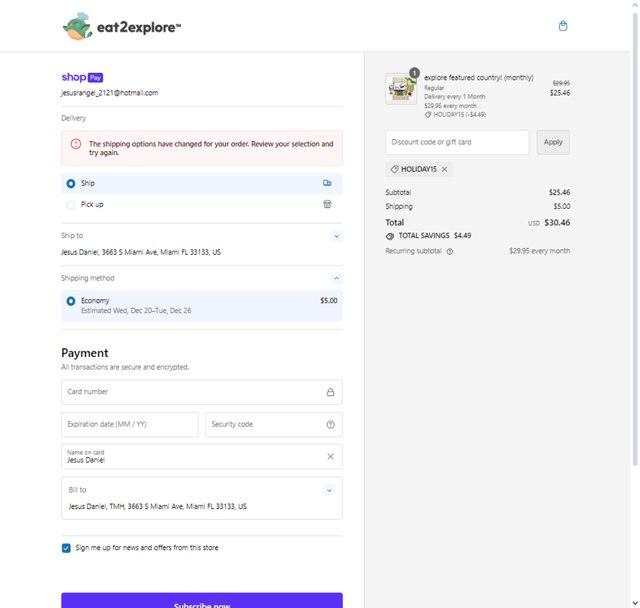Click the store icon in Pick up row
Image resolution: width=640 pixels, height=608 pixels.
pyautogui.click(x=327, y=204)
